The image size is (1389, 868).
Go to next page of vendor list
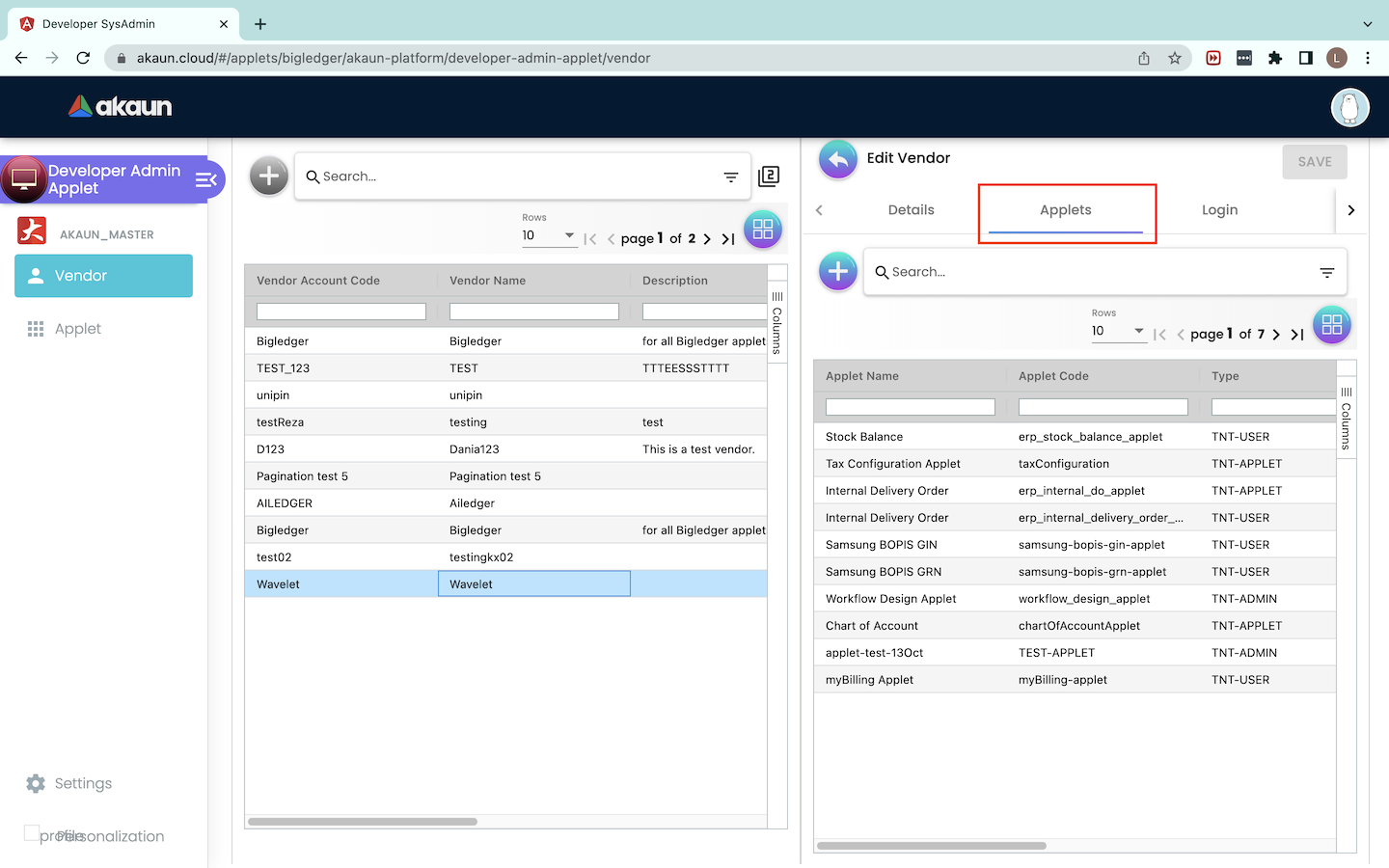pos(707,239)
